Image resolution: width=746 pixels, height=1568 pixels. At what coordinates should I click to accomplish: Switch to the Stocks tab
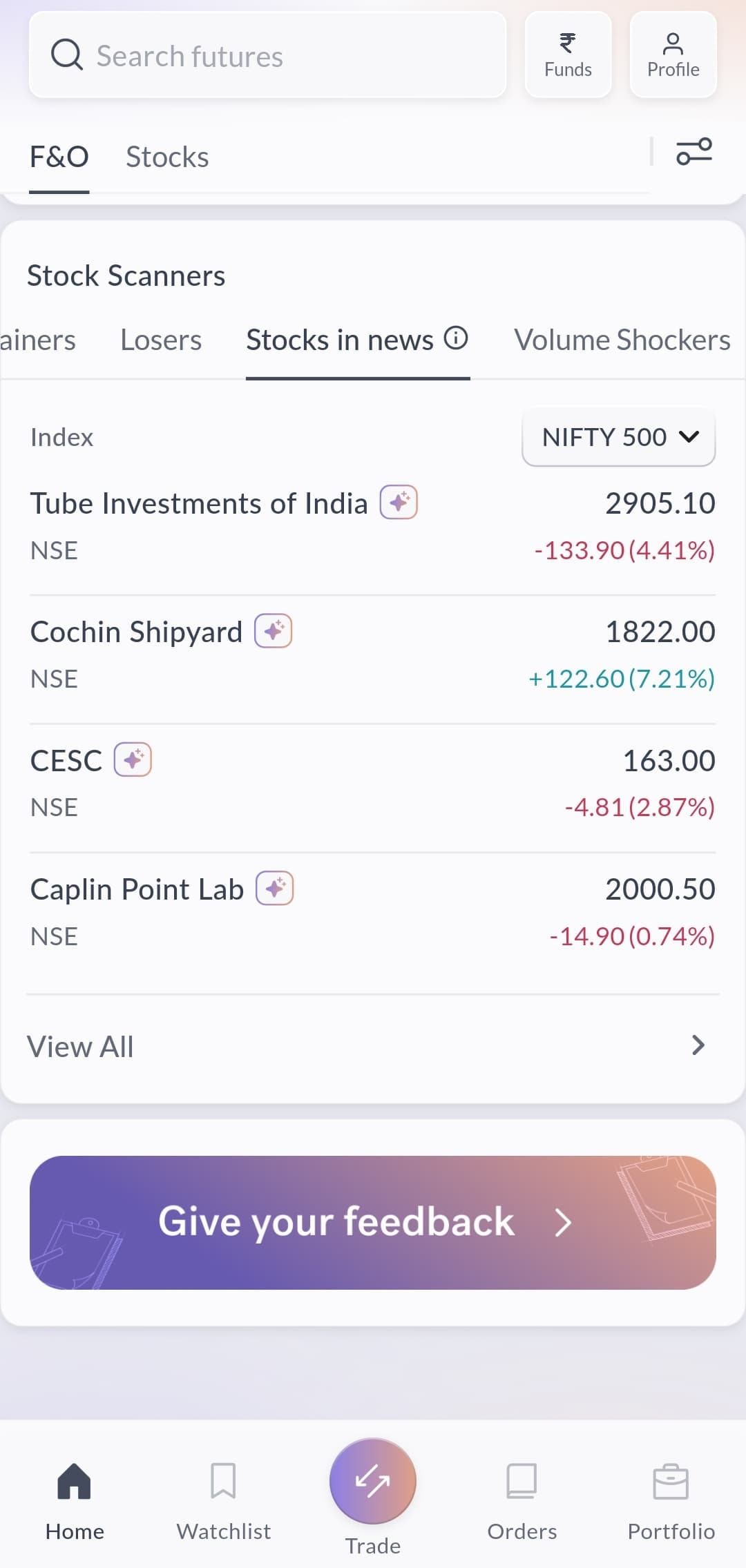[167, 157]
